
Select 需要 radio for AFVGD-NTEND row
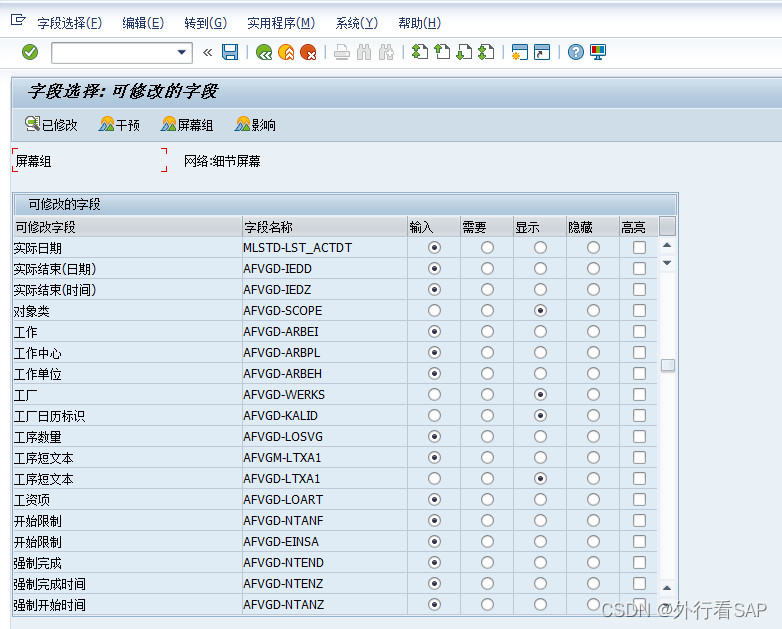pyautogui.click(x=487, y=563)
